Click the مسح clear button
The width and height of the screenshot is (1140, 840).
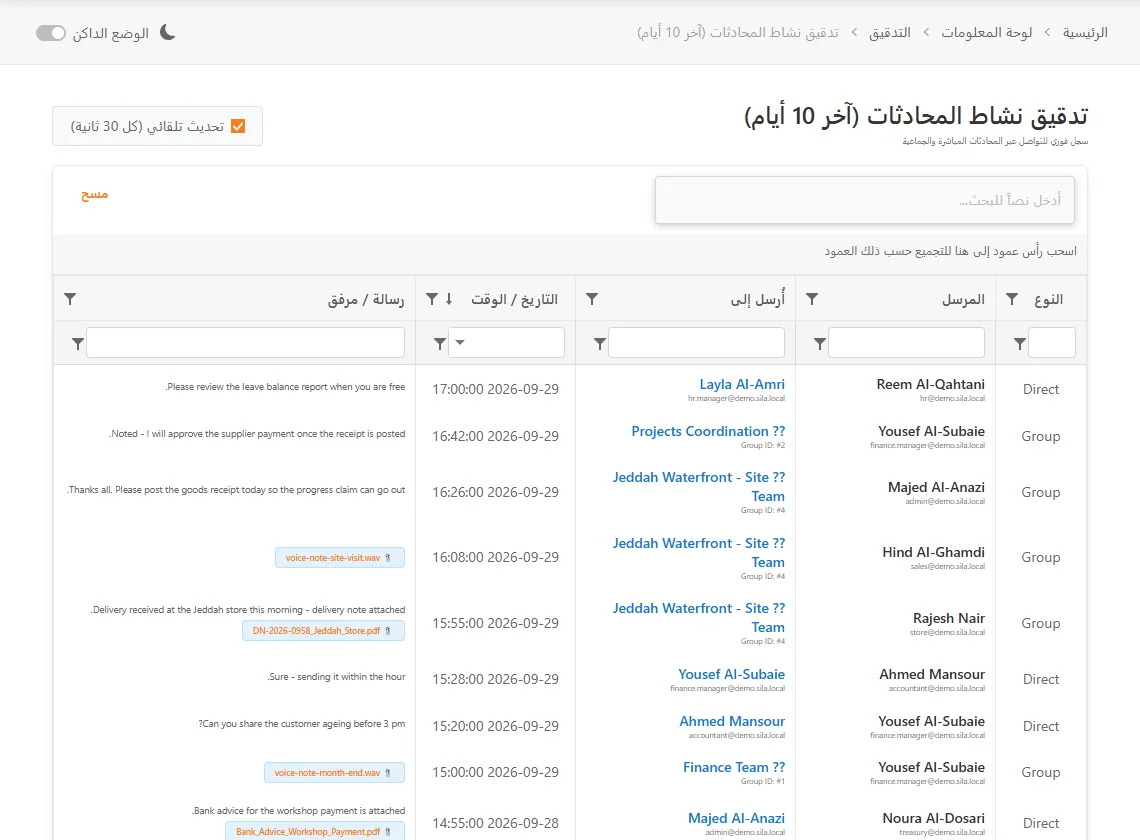click(95, 194)
